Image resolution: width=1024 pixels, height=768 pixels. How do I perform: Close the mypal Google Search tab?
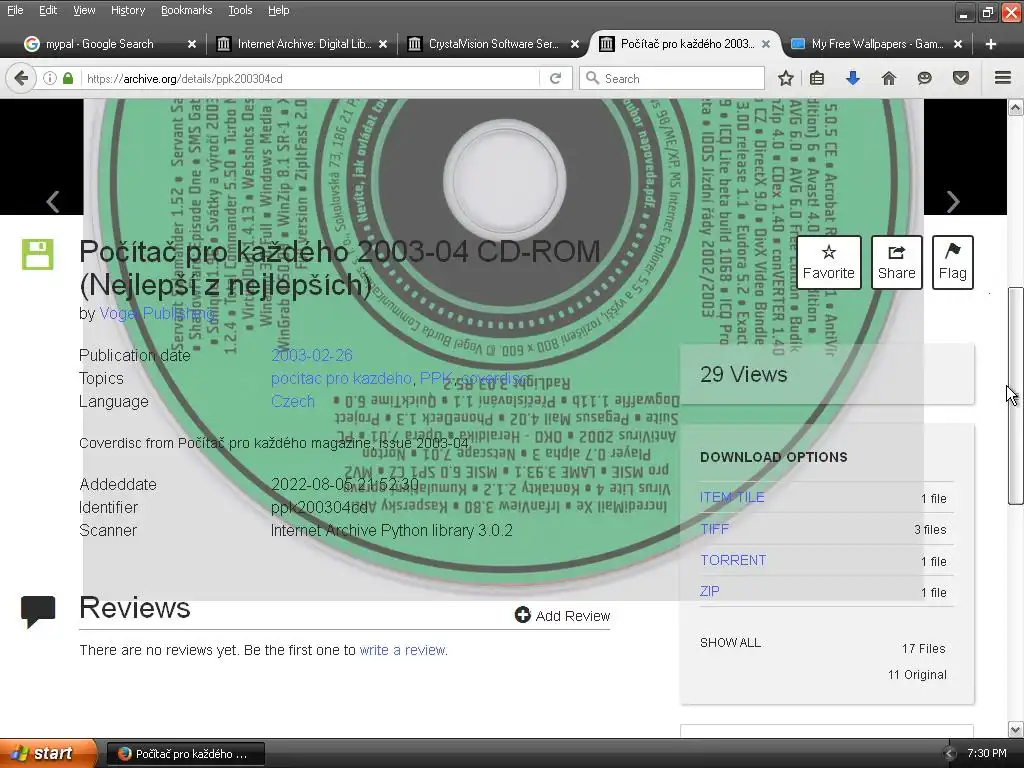tap(192, 44)
